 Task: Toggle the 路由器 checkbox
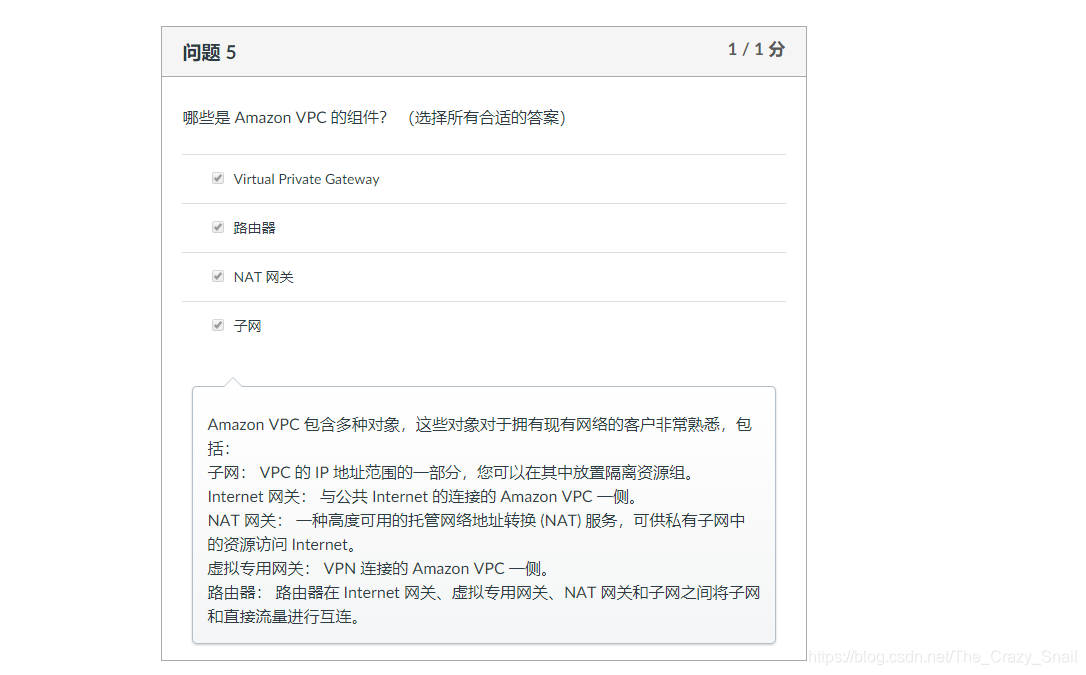tap(218, 227)
